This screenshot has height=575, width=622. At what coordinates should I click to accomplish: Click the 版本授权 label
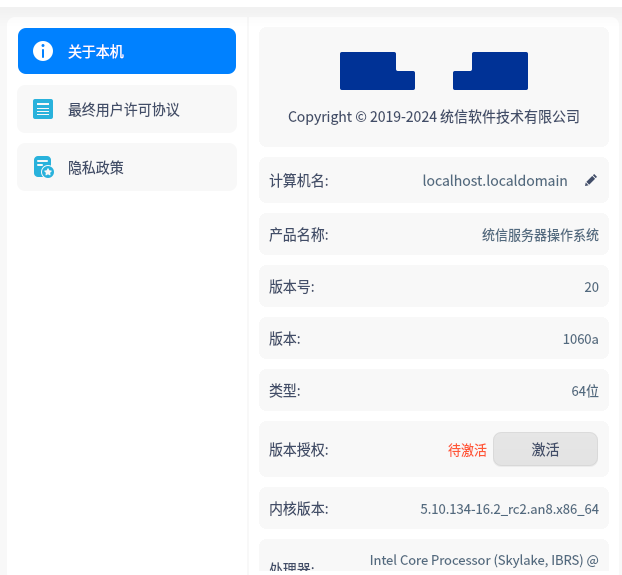(x=298, y=450)
